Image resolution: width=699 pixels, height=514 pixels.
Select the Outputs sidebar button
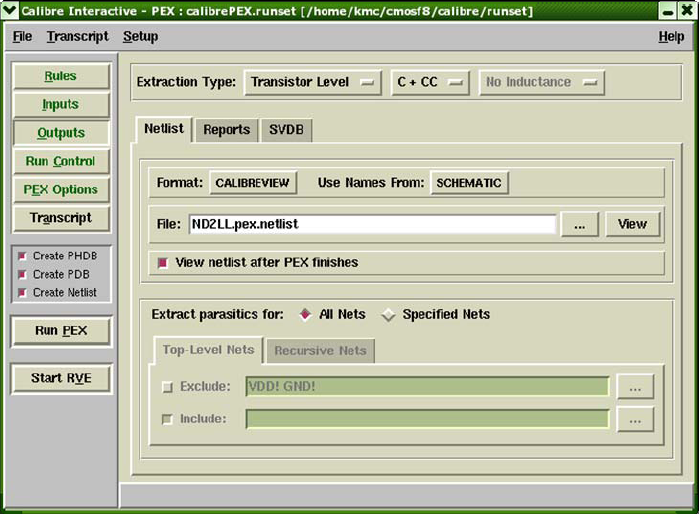(61, 133)
